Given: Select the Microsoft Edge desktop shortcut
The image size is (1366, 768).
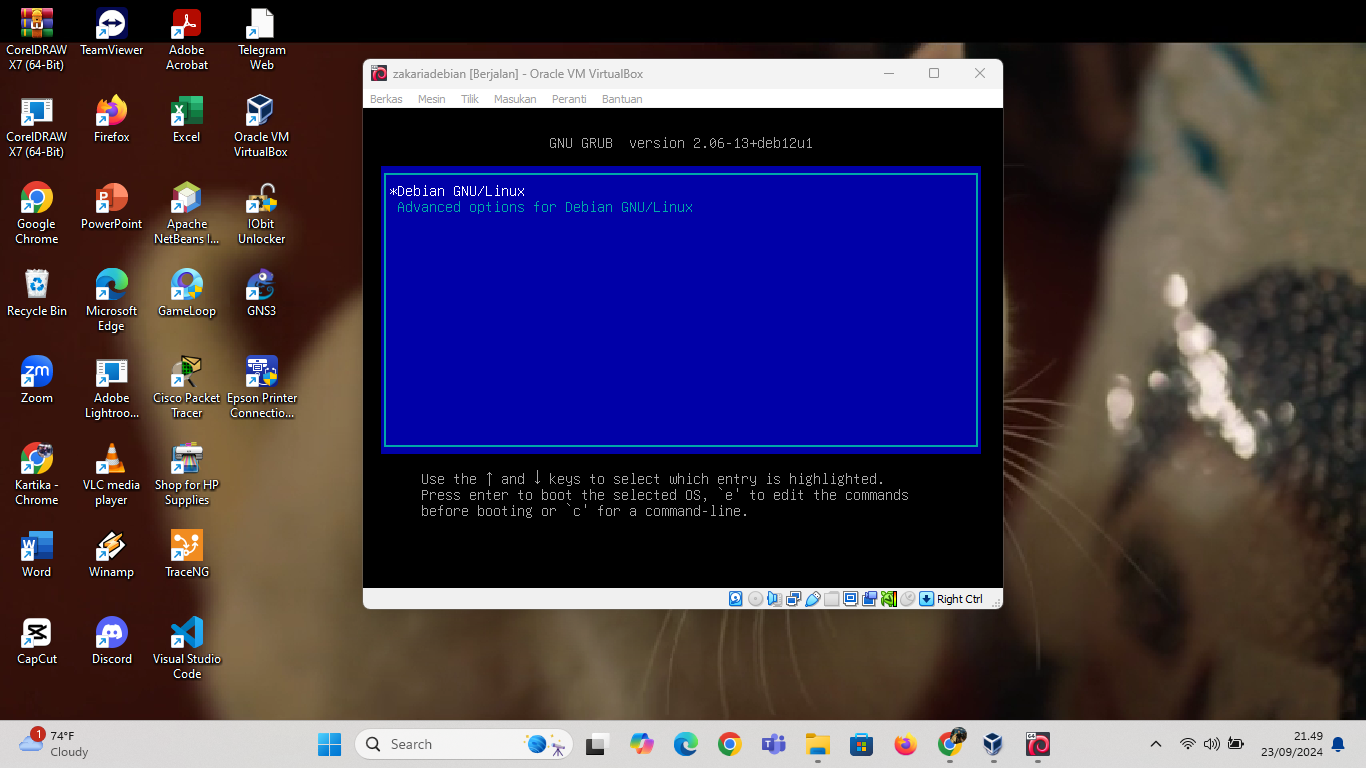Looking at the screenshot, I should [112, 301].
